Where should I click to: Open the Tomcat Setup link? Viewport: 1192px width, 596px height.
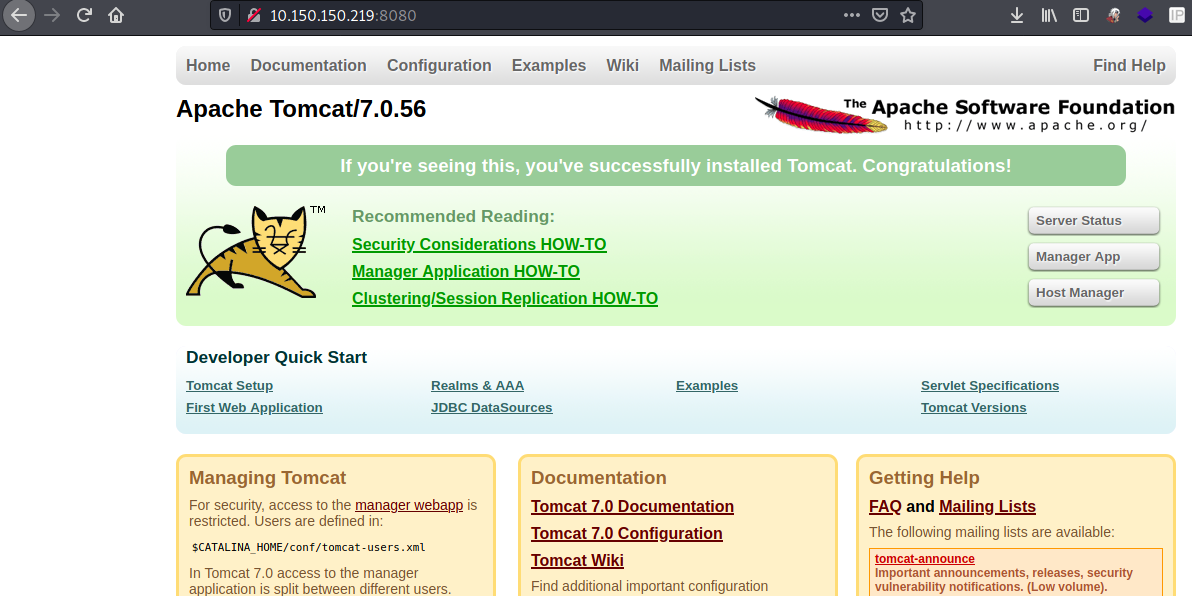coord(230,385)
